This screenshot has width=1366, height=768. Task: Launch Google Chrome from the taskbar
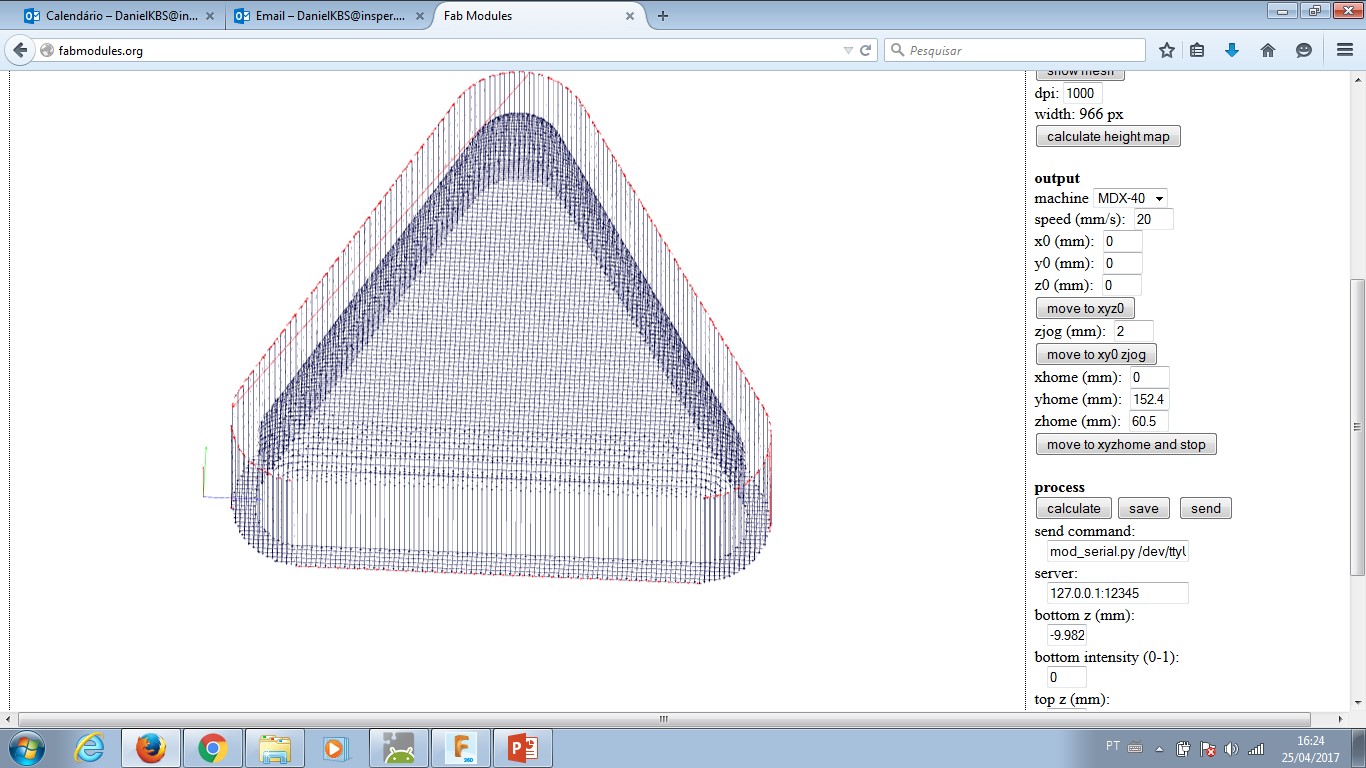[212, 748]
